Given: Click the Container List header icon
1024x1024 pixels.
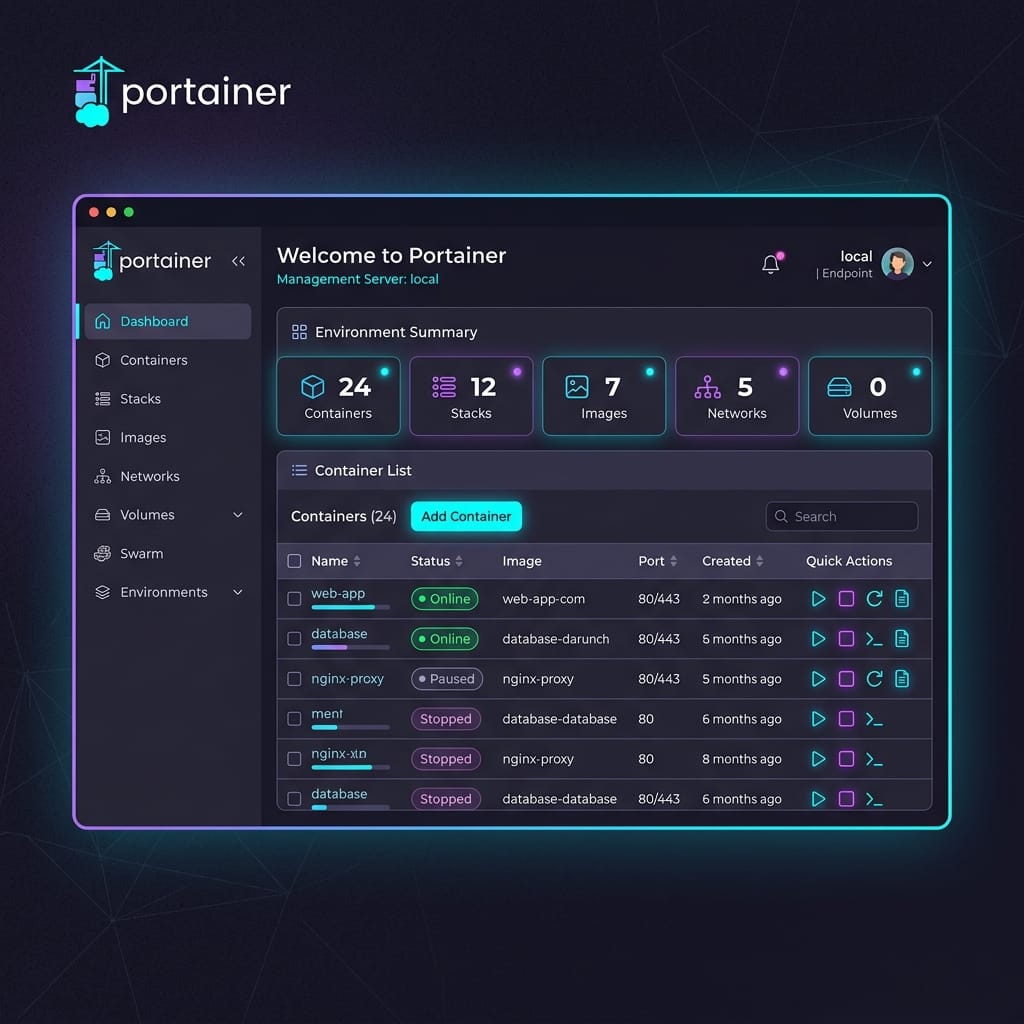Looking at the screenshot, I should click(x=299, y=470).
